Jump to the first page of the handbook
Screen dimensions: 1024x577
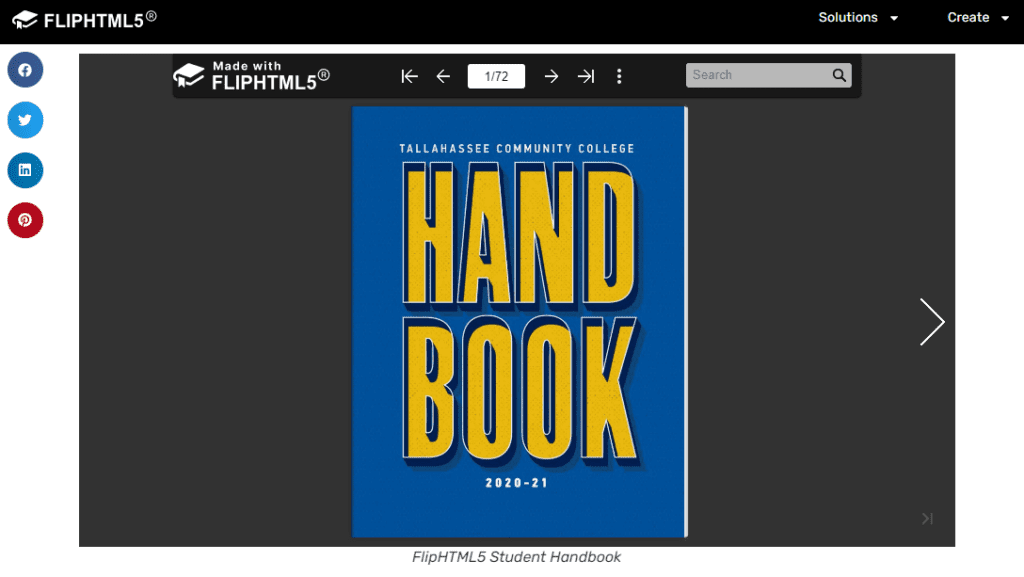click(409, 75)
